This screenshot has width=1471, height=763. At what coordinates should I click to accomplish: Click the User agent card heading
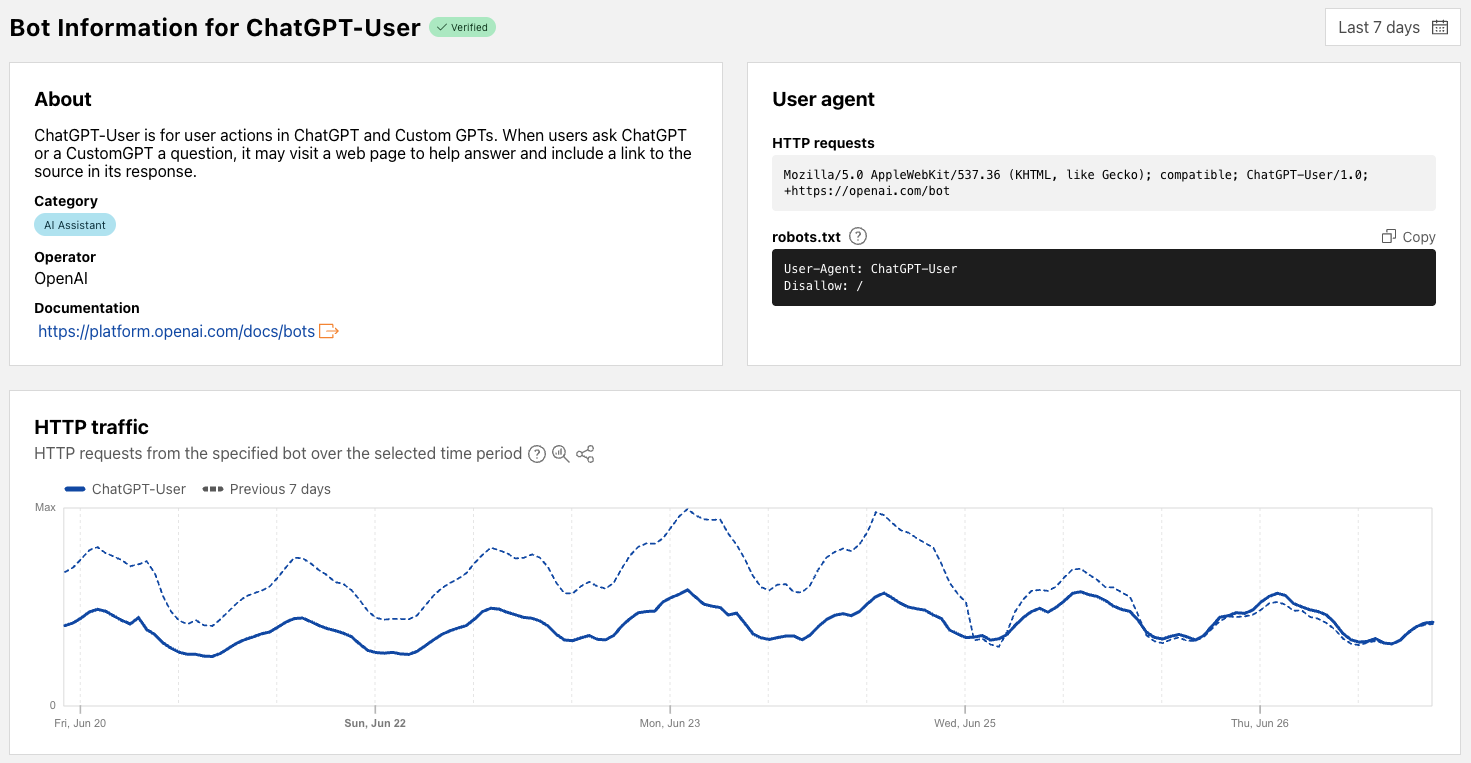pos(823,99)
